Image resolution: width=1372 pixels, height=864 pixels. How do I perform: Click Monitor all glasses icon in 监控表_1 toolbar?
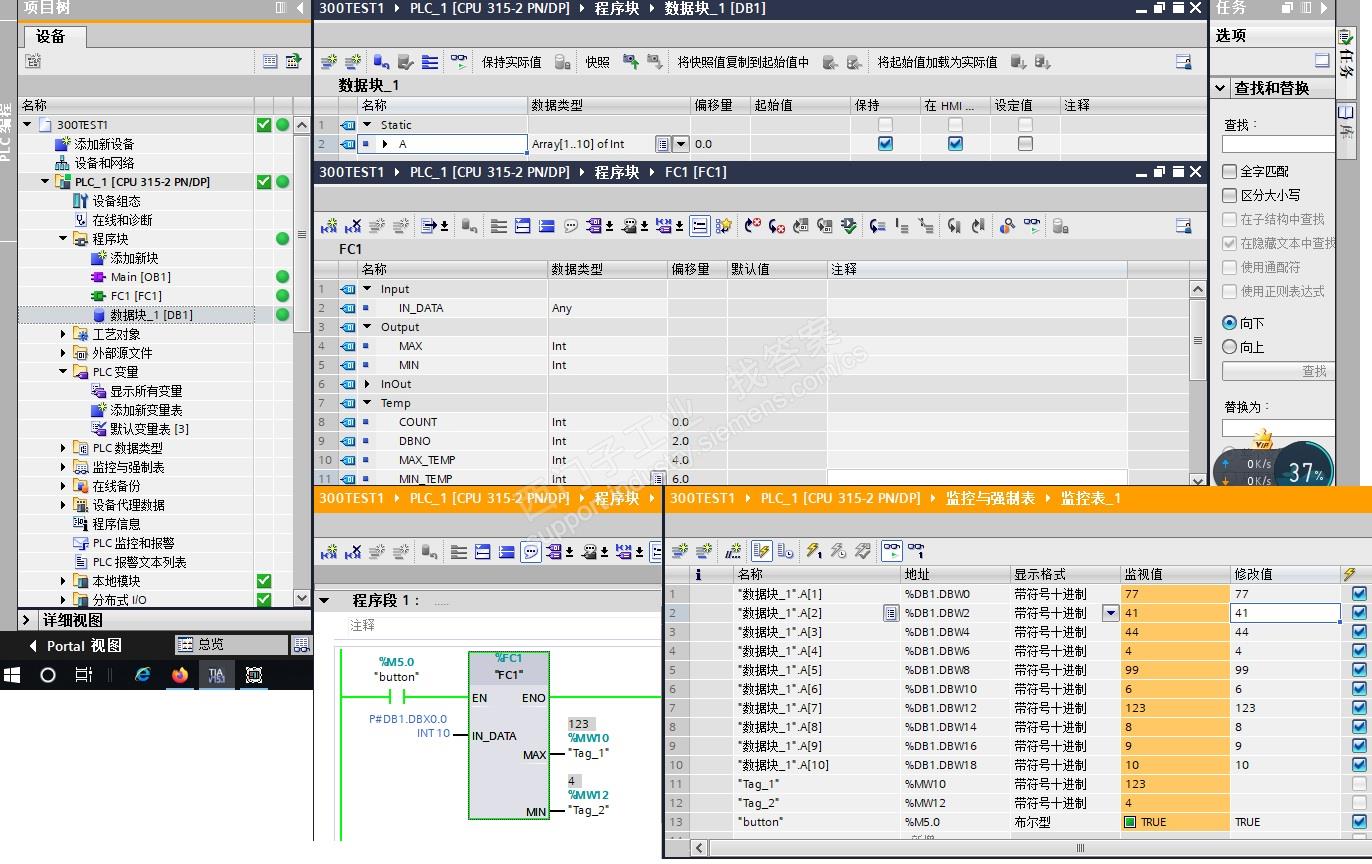891,550
